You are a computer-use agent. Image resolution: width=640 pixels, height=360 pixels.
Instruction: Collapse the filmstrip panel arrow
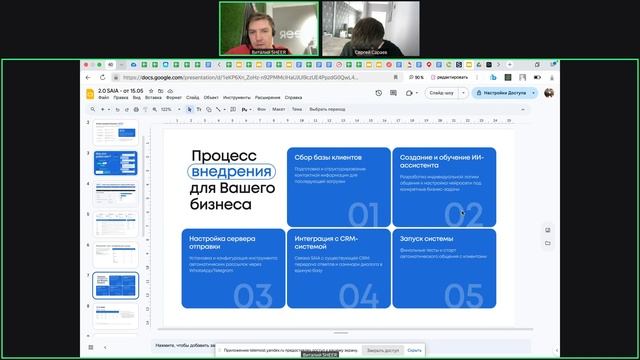tap(105, 347)
